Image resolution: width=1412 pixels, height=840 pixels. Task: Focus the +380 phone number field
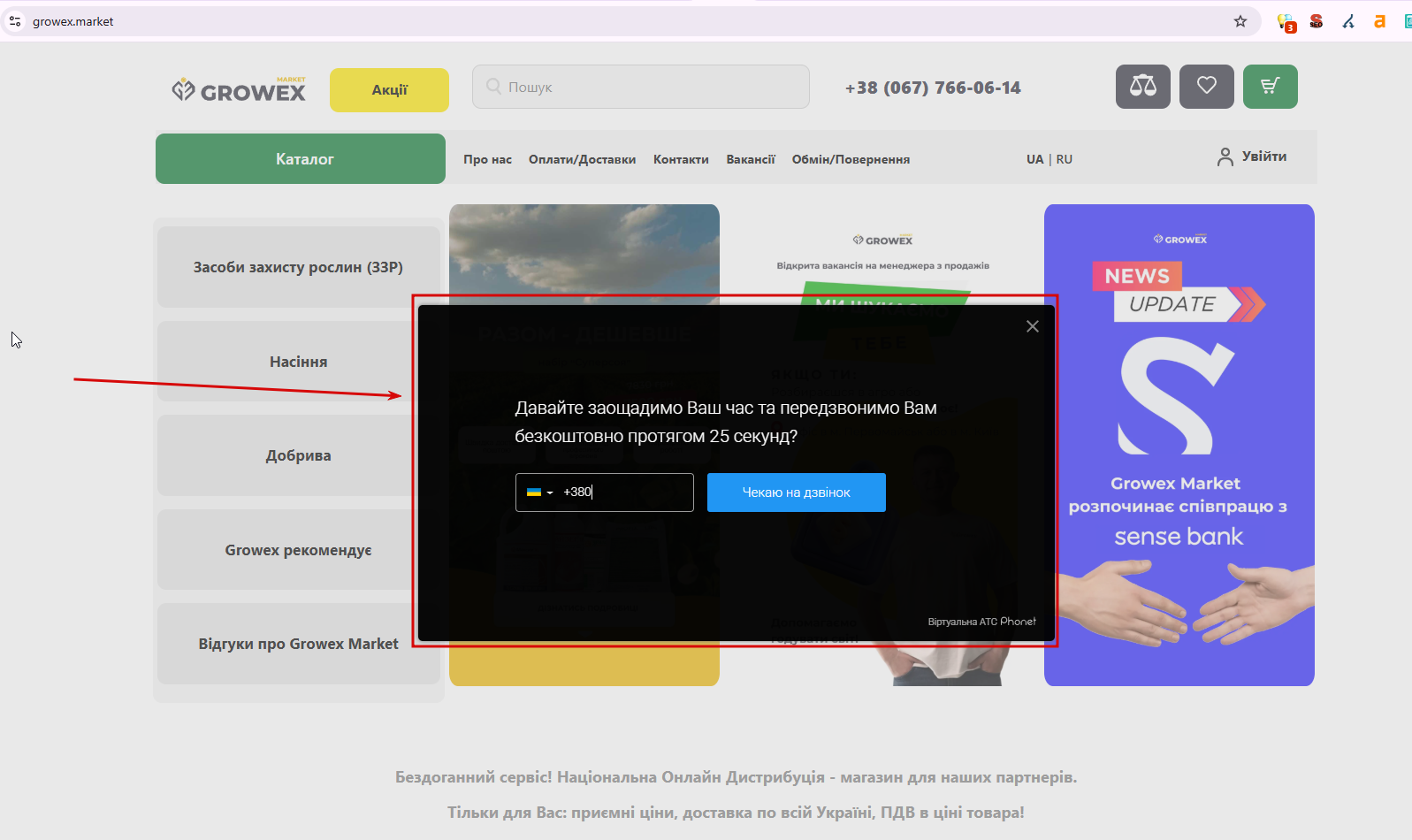click(x=605, y=493)
